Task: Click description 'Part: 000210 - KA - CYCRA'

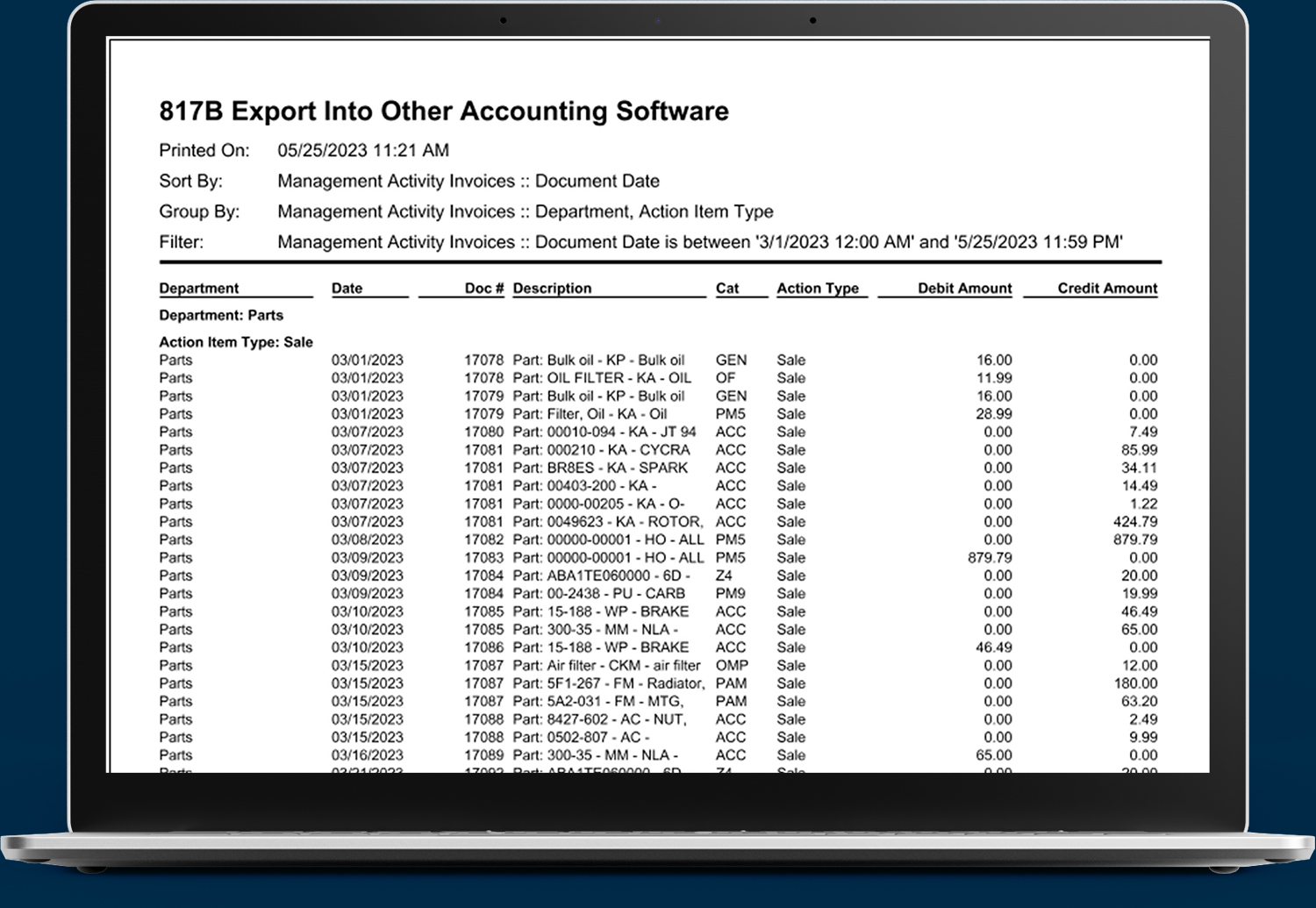Action: pos(602,450)
